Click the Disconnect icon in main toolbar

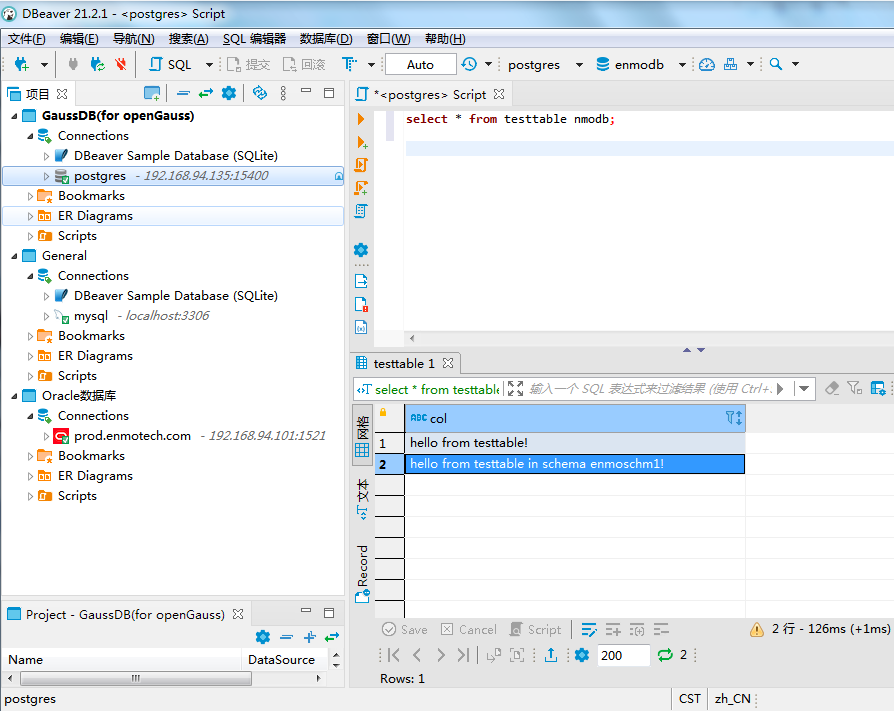[x=121, y=64]
